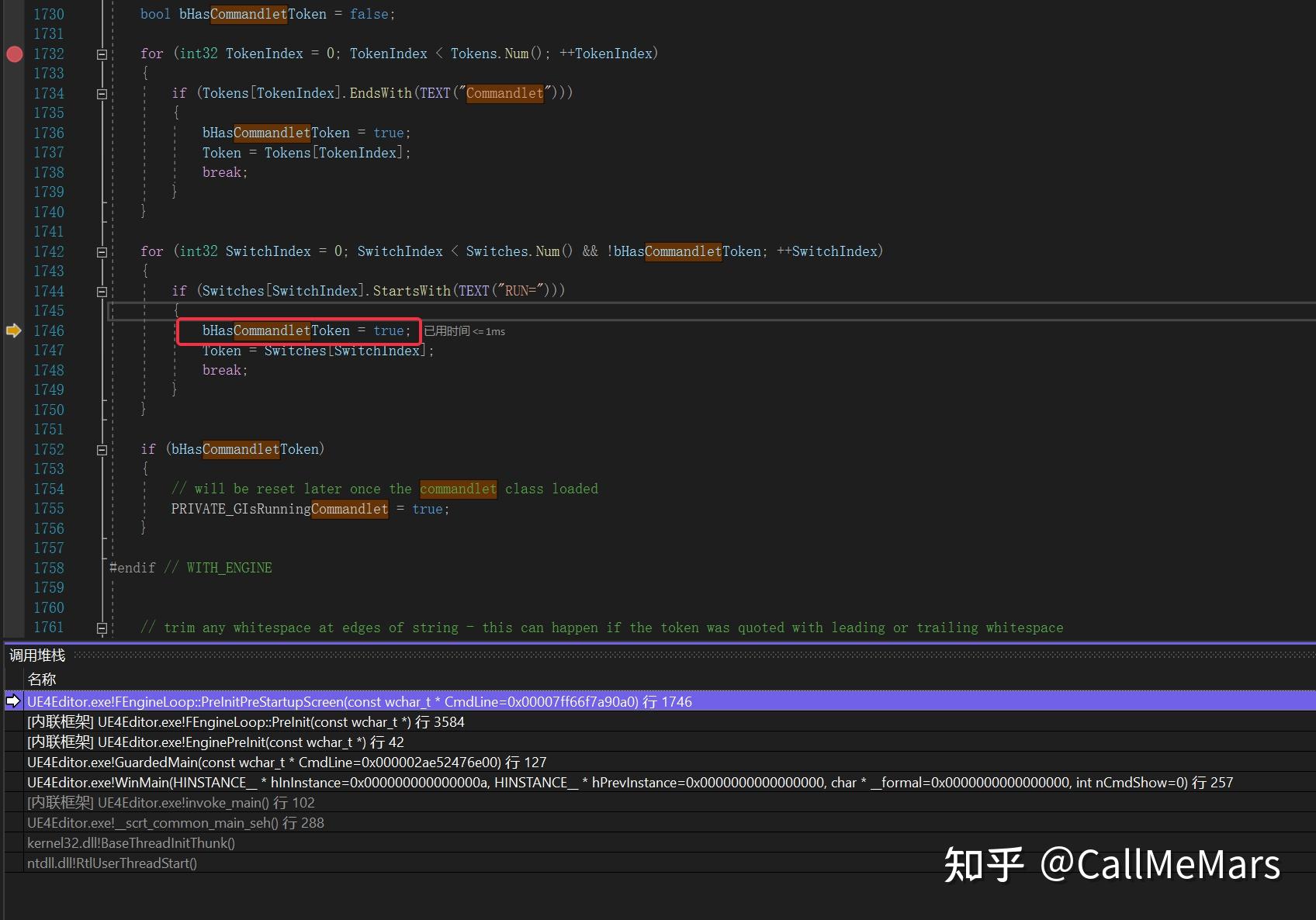Collapse the for-loop starting at line 1732
The height and width of the screenshot is (920, 1316).
[102, 54]
